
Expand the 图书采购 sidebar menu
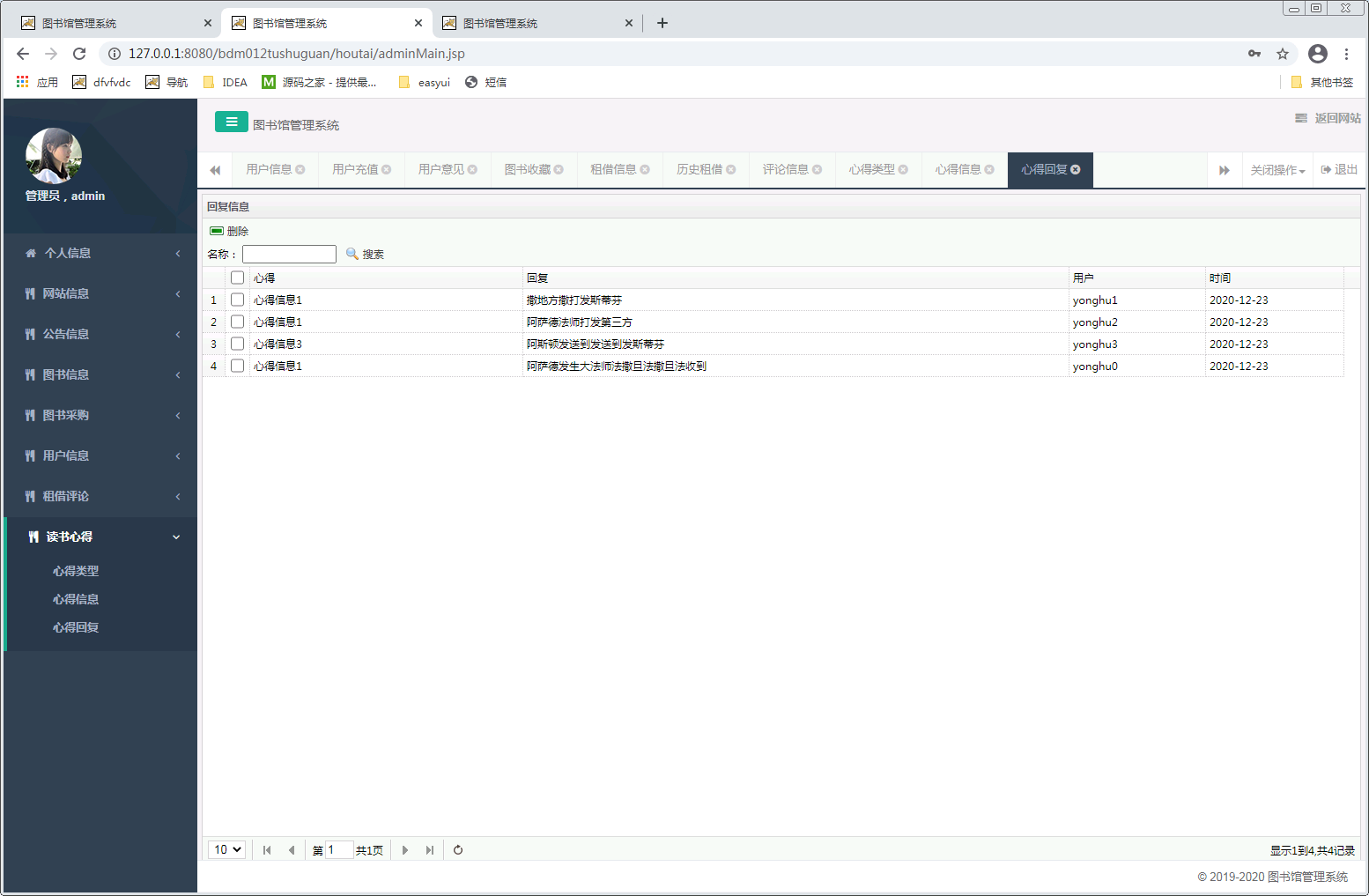coord(100,415)
